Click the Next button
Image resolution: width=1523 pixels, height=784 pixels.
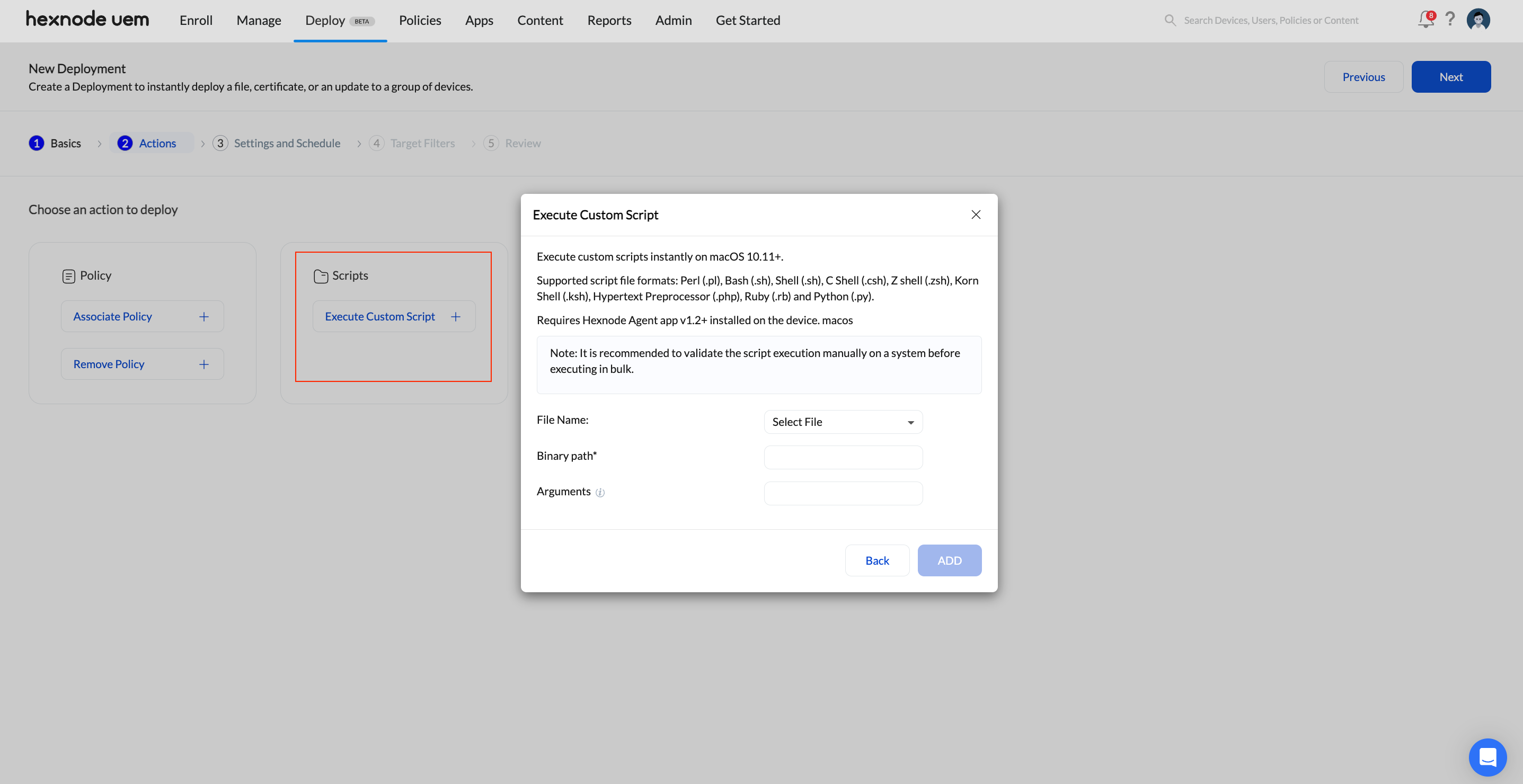tap(1451, 77)
